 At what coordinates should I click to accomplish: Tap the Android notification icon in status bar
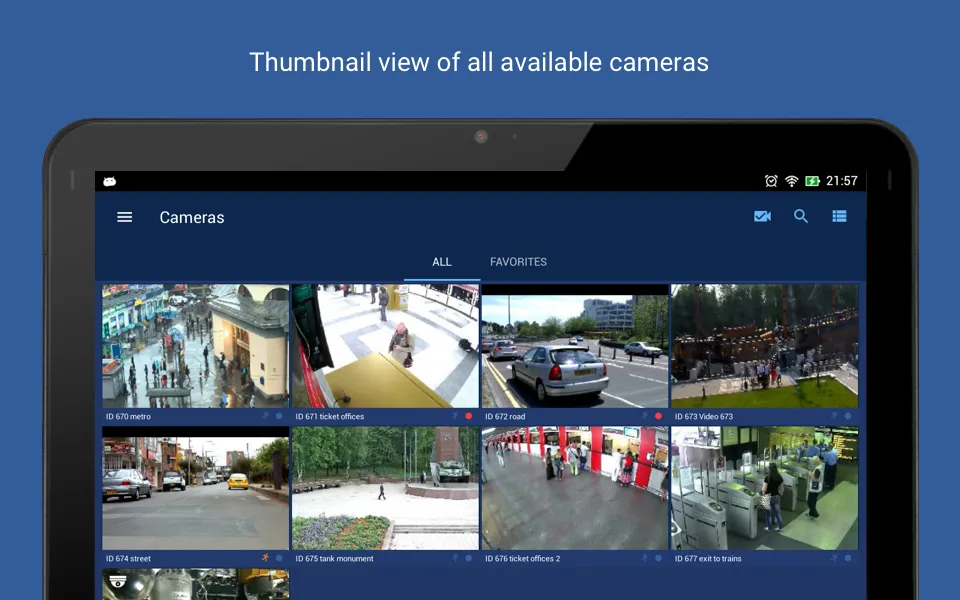click(110, 181)
